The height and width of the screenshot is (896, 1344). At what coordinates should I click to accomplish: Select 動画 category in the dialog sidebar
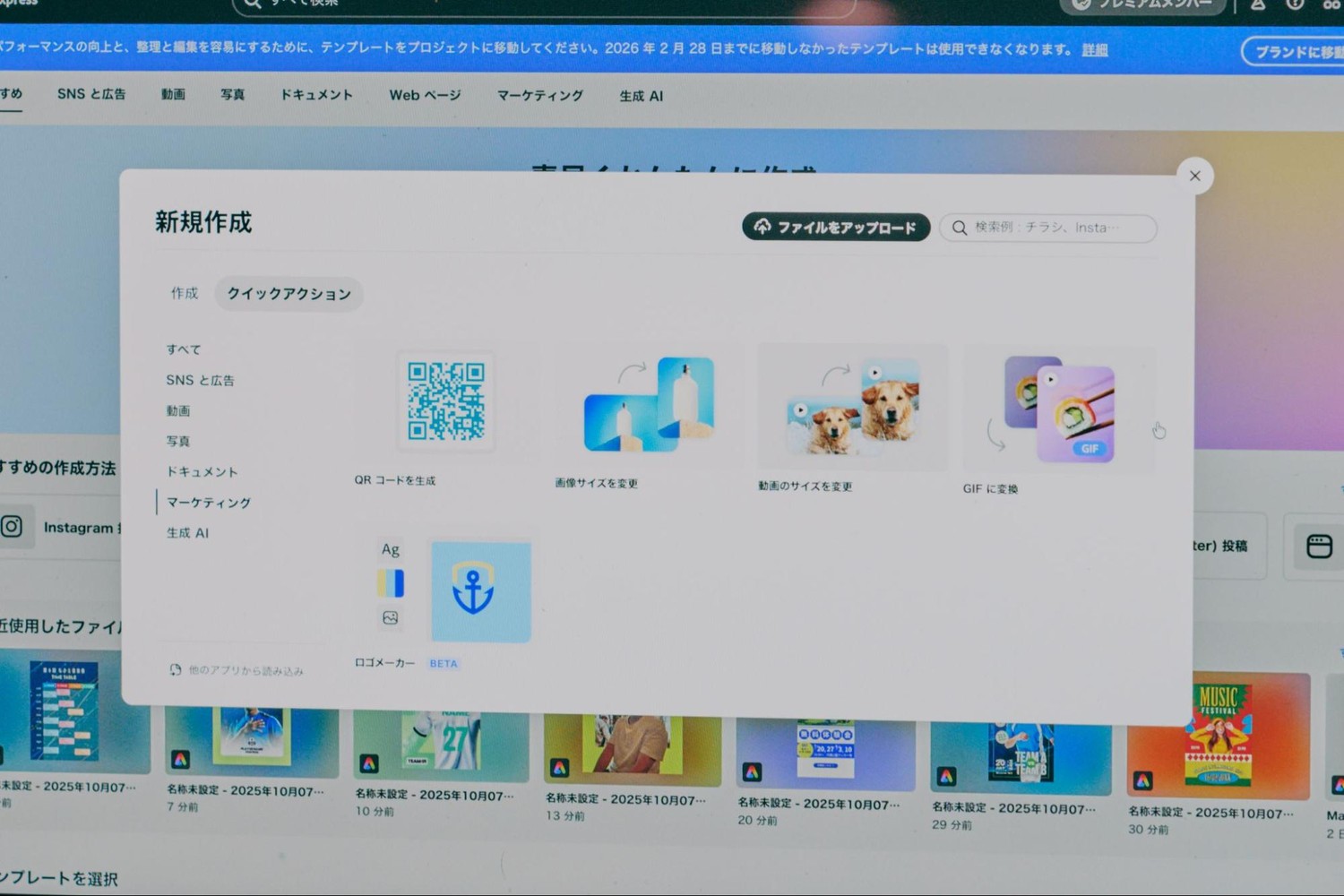click(178, 410)
